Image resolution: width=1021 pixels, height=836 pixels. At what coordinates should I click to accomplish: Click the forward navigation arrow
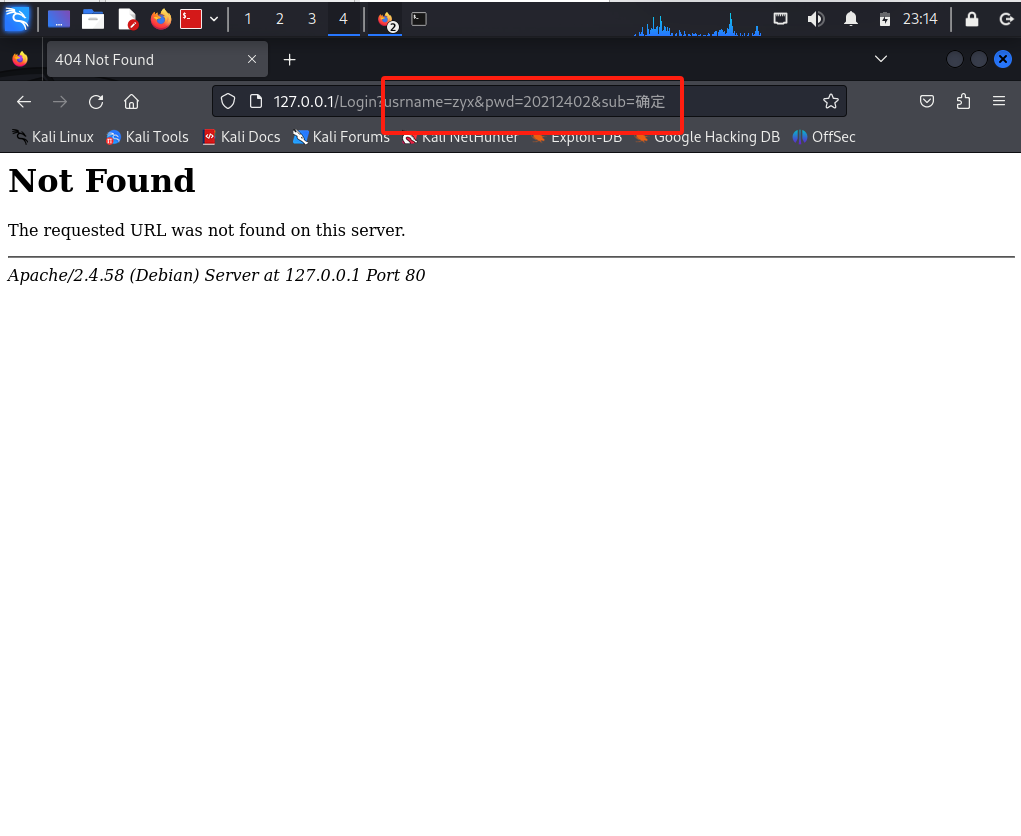[60, 102]
